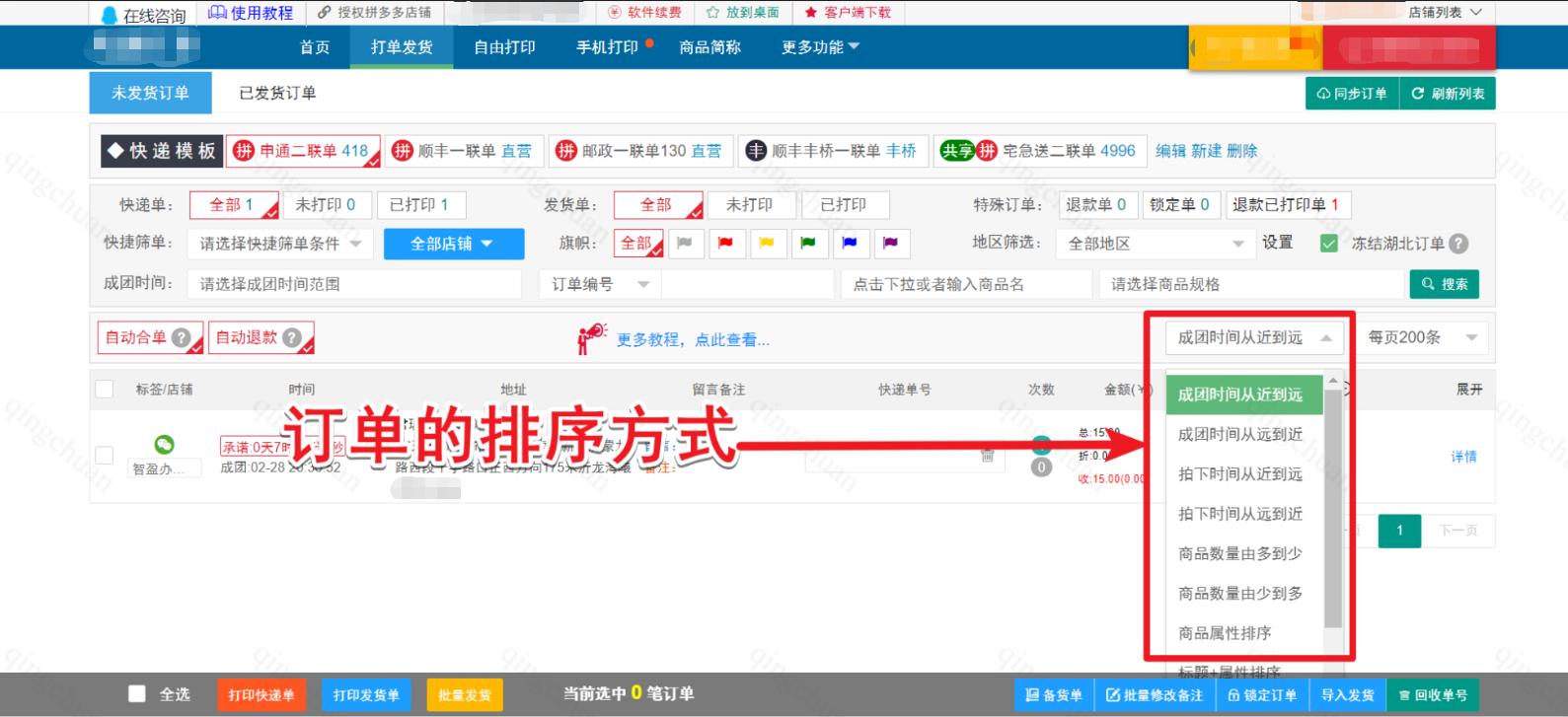Open 打单发货 menu
Image resolution: width=1568 pixels, height=717 pixels.
point(402,47)
